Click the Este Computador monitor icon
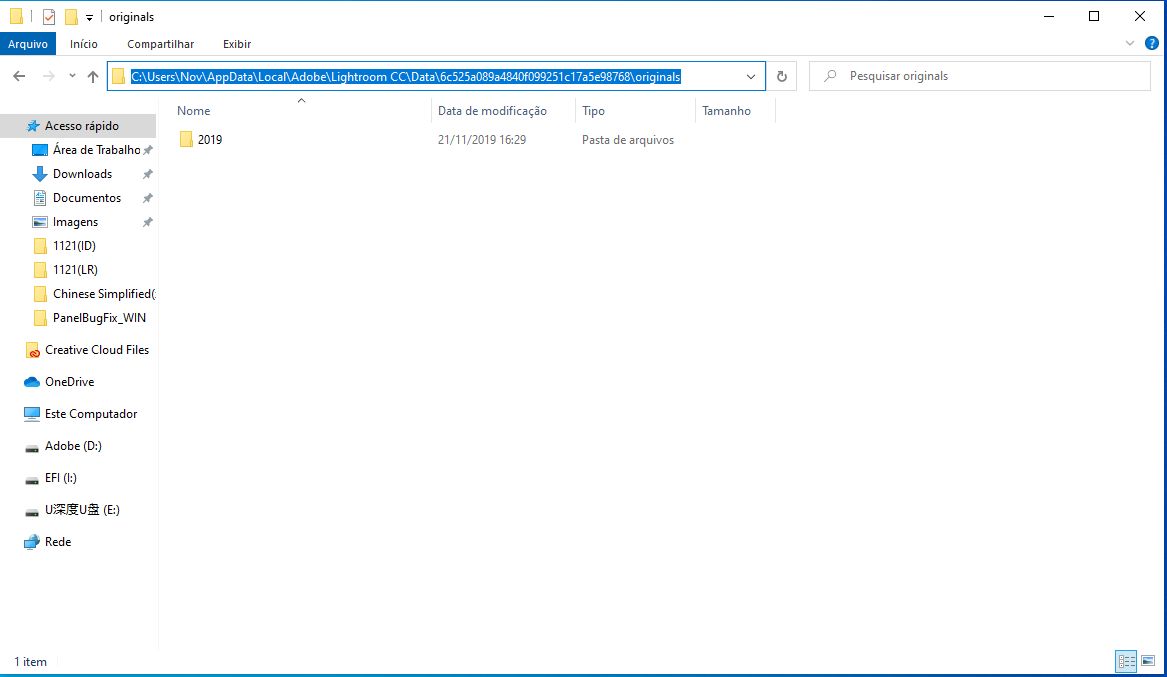The height and width of the screenshot is (677, 1167). point(31,414)
